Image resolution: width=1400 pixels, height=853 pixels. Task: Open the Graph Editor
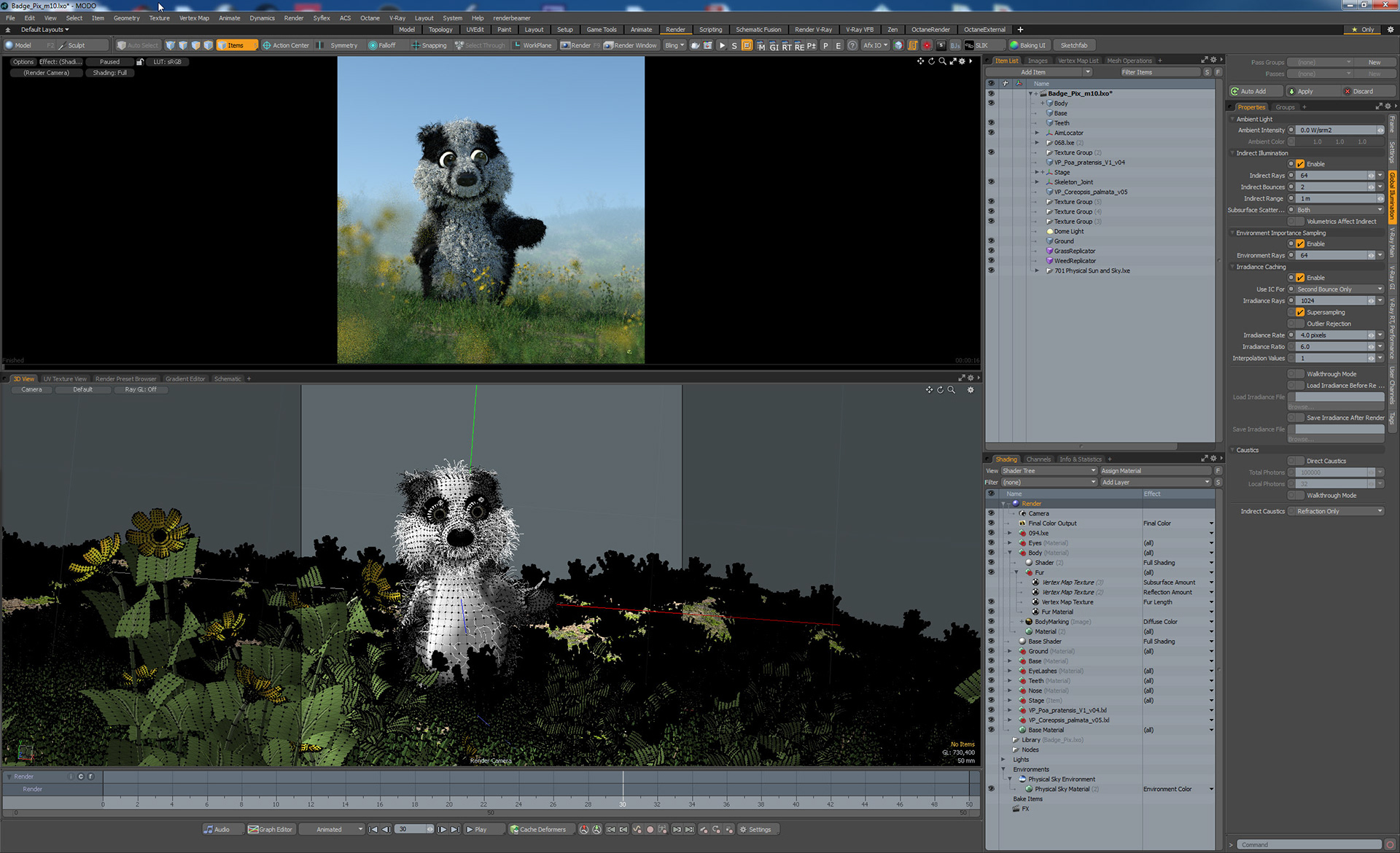271,829
